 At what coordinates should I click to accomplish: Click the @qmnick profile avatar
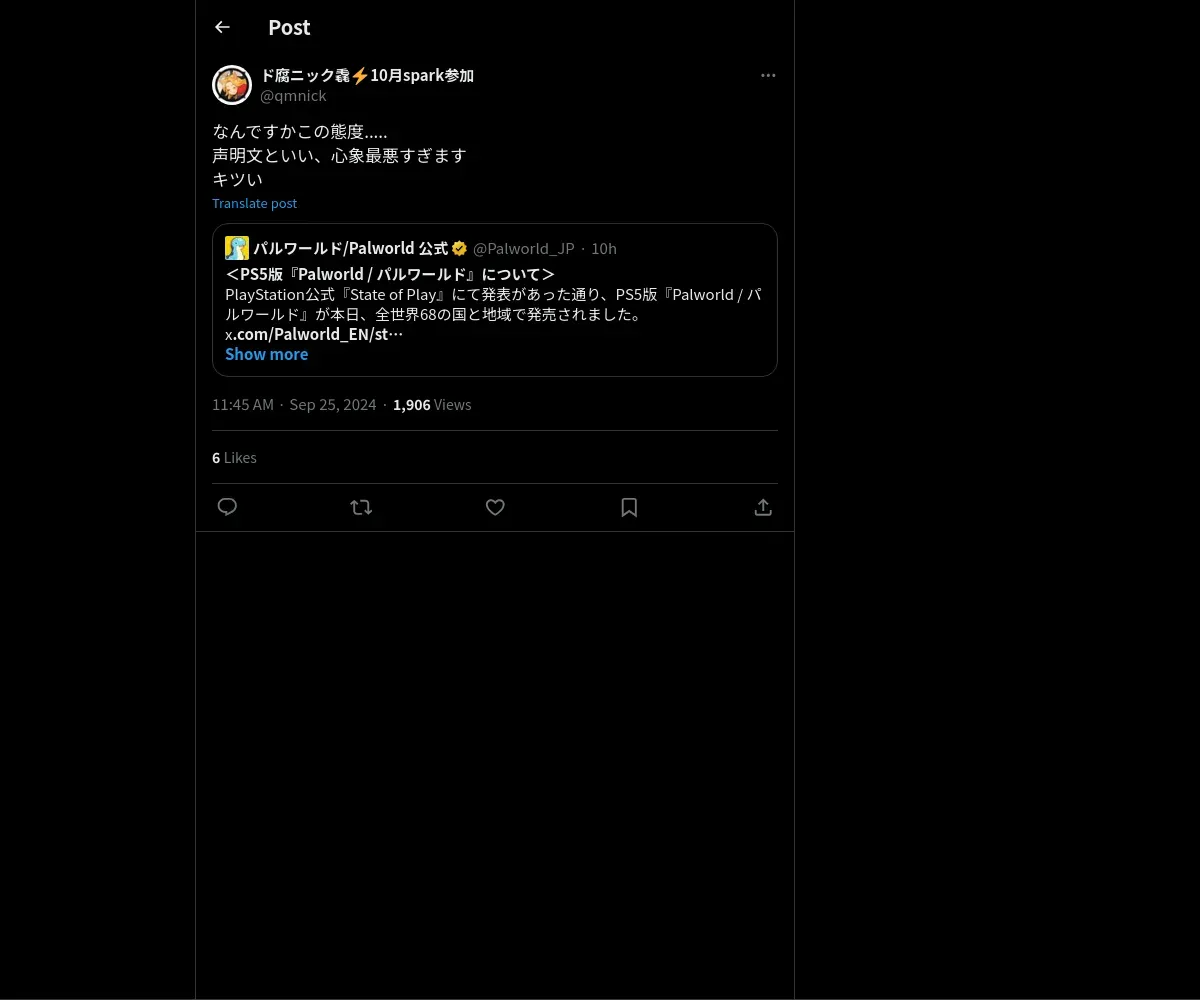[232, 85]
